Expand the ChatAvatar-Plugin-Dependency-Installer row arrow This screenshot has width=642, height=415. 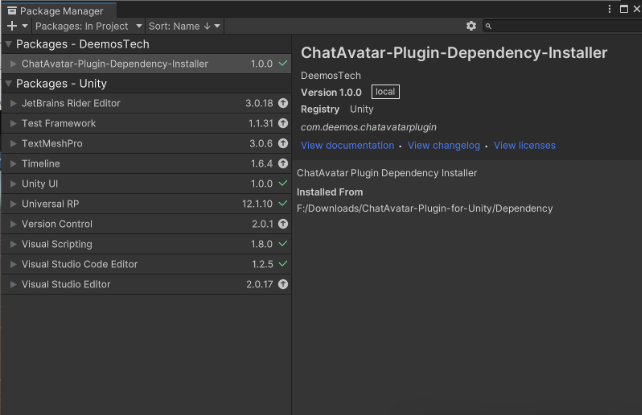[13, 64]
